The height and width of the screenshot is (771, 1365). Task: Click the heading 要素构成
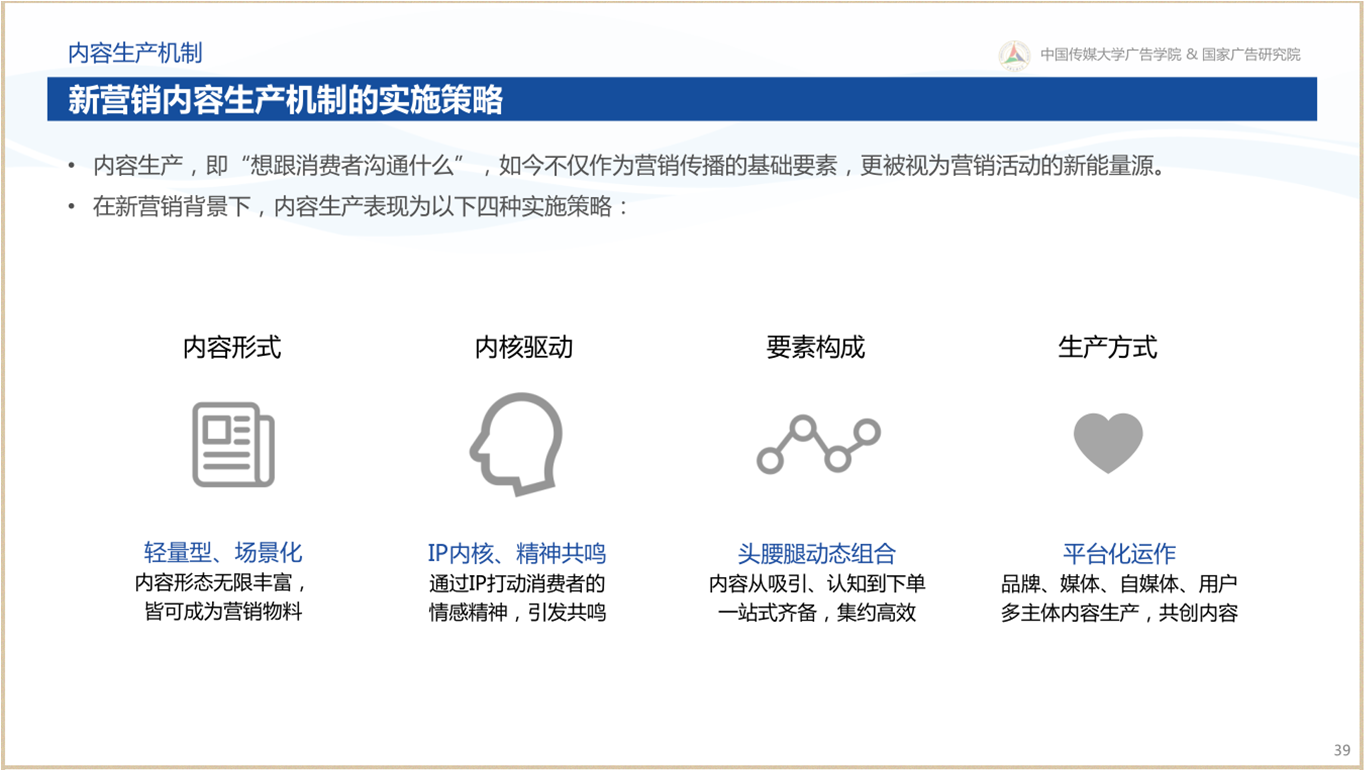pyautogui.click(x=815, y=347)
